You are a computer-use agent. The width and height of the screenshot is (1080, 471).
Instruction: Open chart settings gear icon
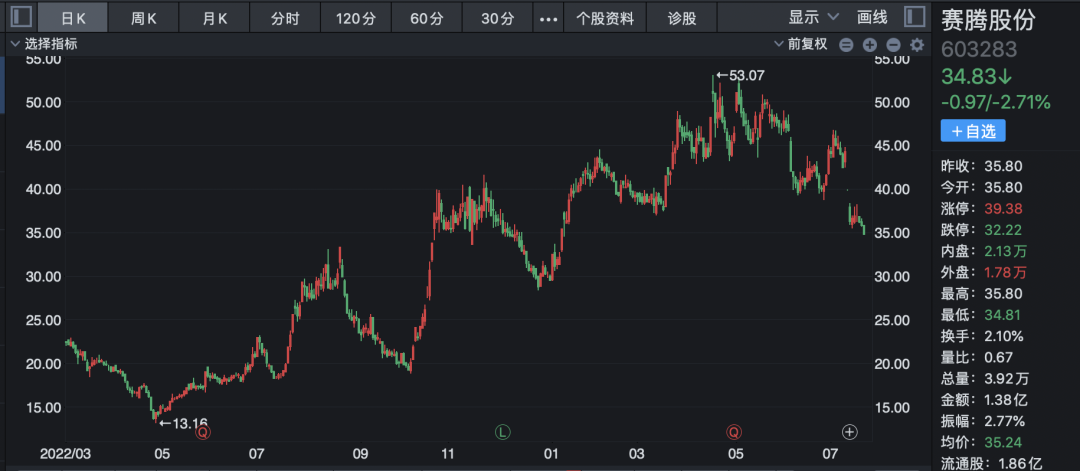(916, 44)
